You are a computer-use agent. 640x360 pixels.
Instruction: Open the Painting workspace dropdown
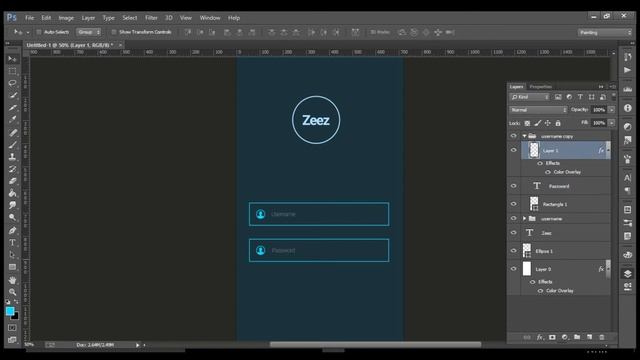tap(604, 33)
